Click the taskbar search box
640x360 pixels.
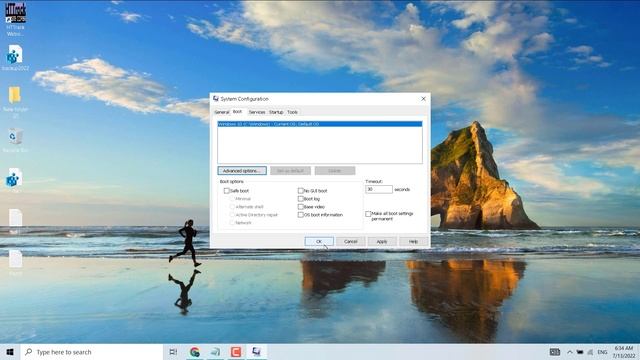coord(92,351)
